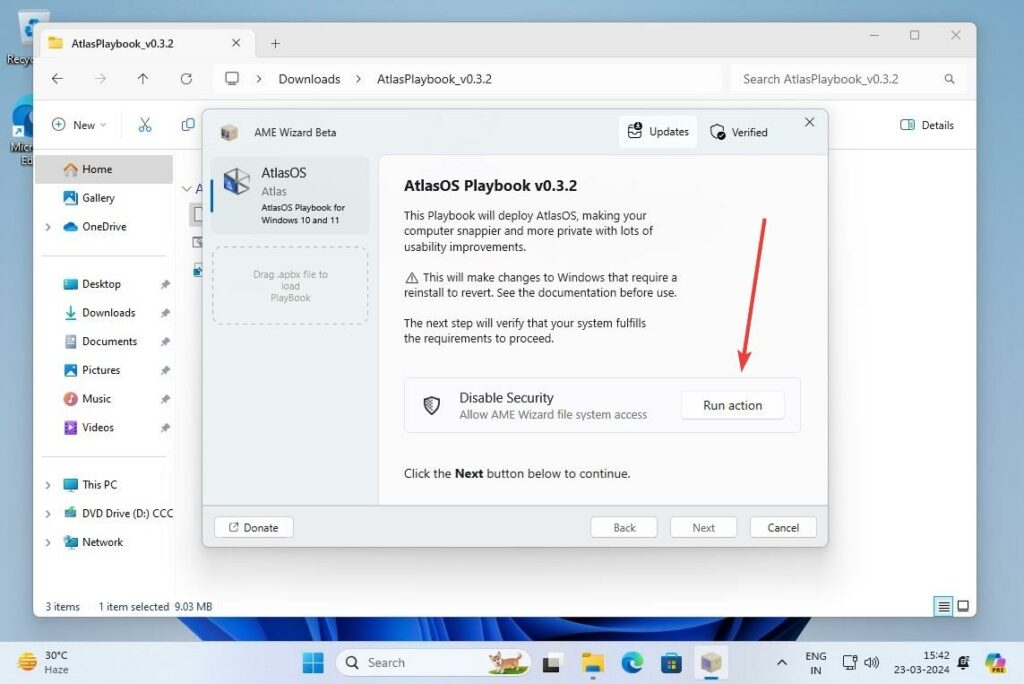Refresh the current folder view

click(186, 79)
